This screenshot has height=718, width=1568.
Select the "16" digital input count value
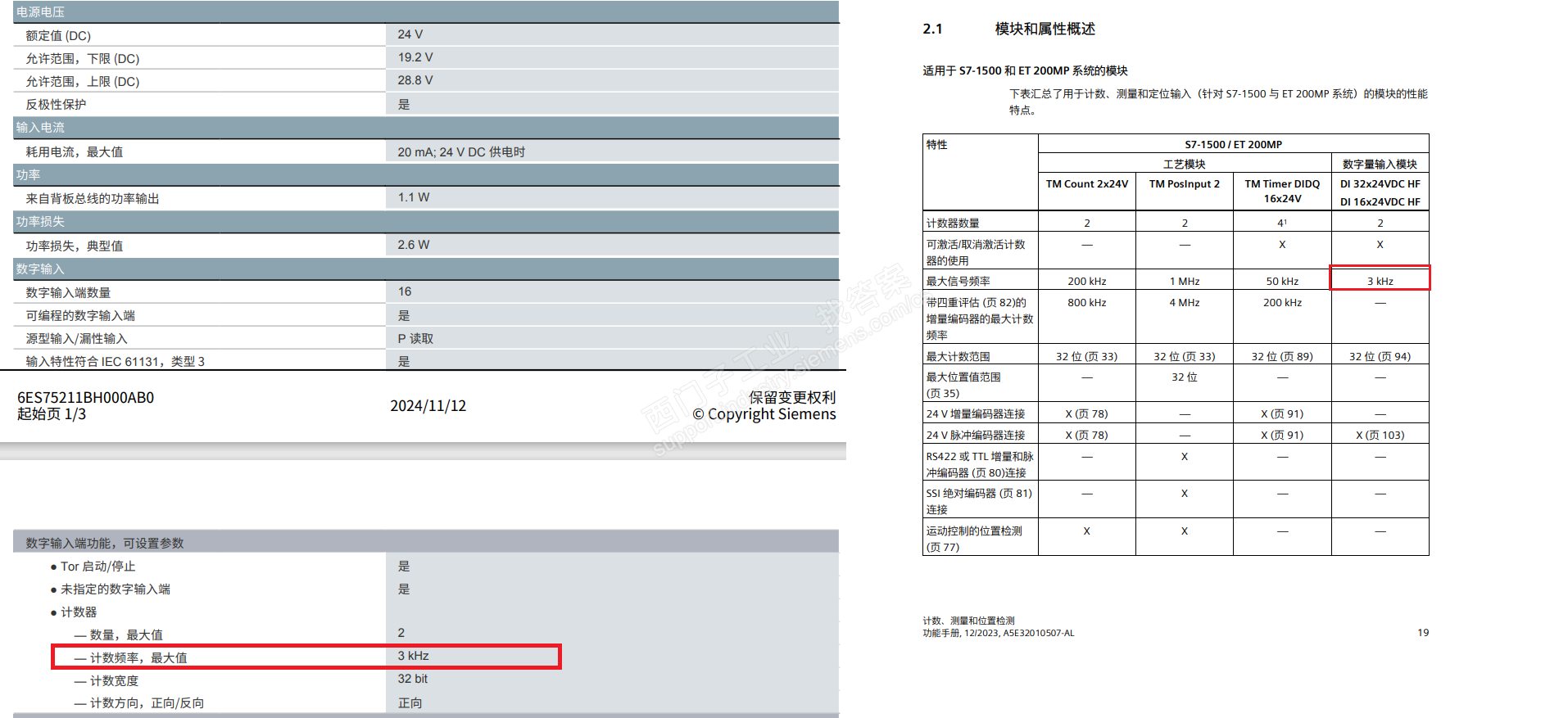(x=405, y=291)
